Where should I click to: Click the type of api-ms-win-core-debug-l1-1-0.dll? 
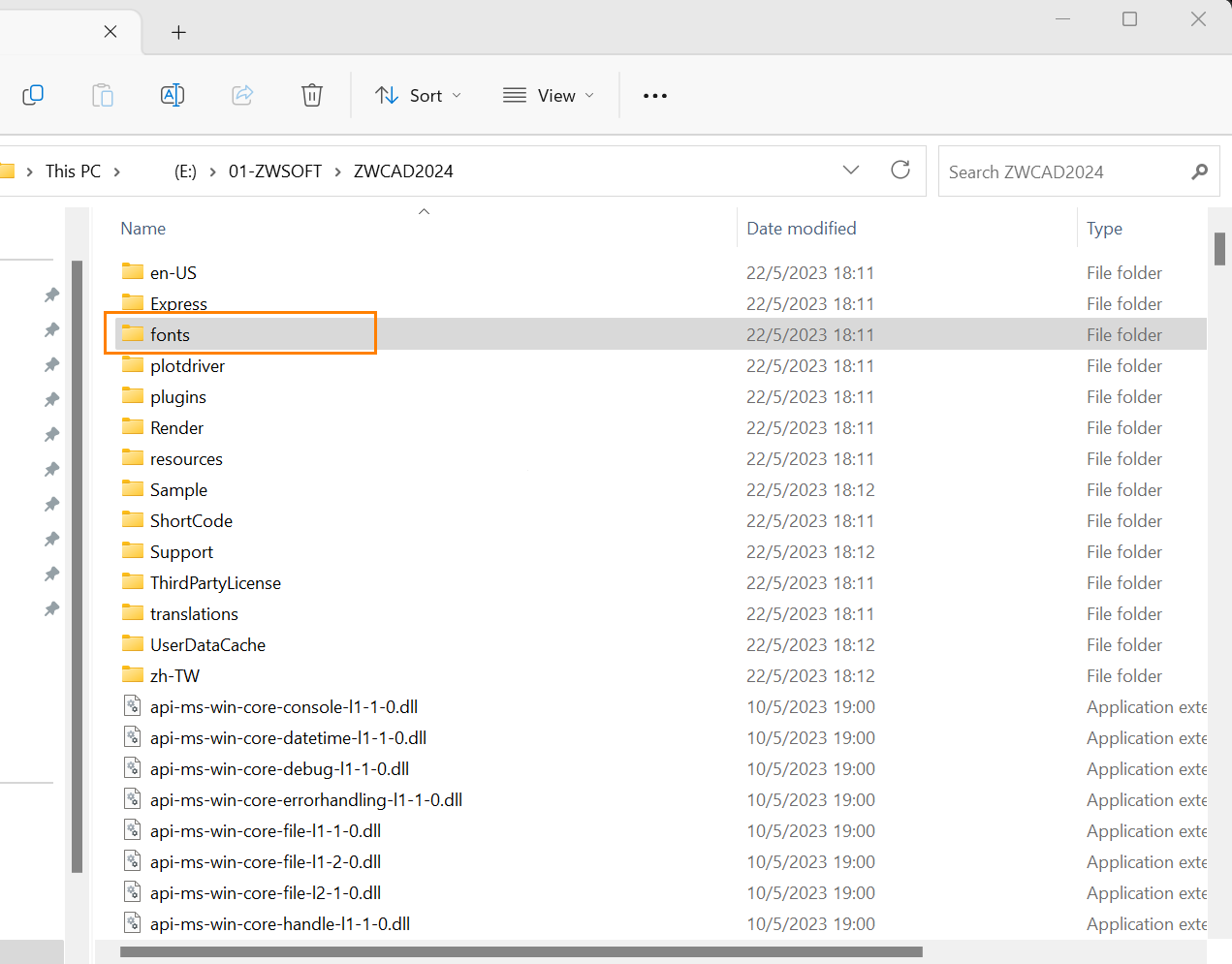tap(1147, 768)
